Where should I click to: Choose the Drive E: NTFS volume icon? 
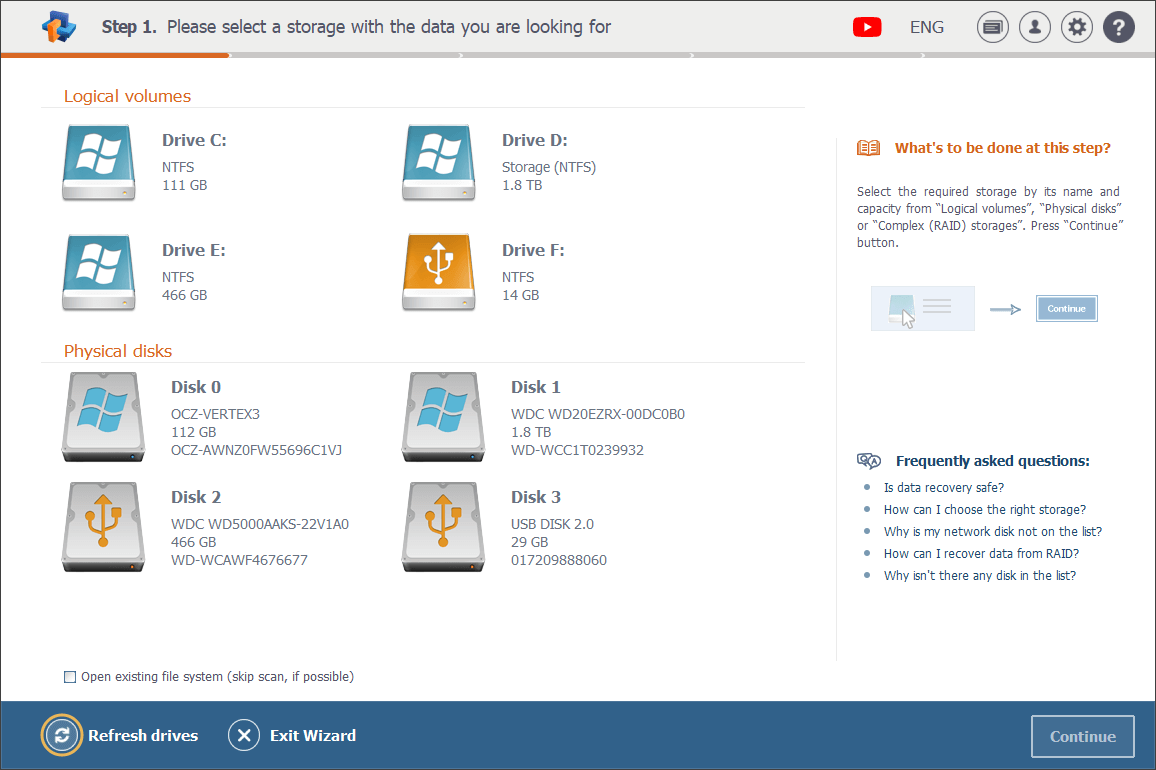98,272
